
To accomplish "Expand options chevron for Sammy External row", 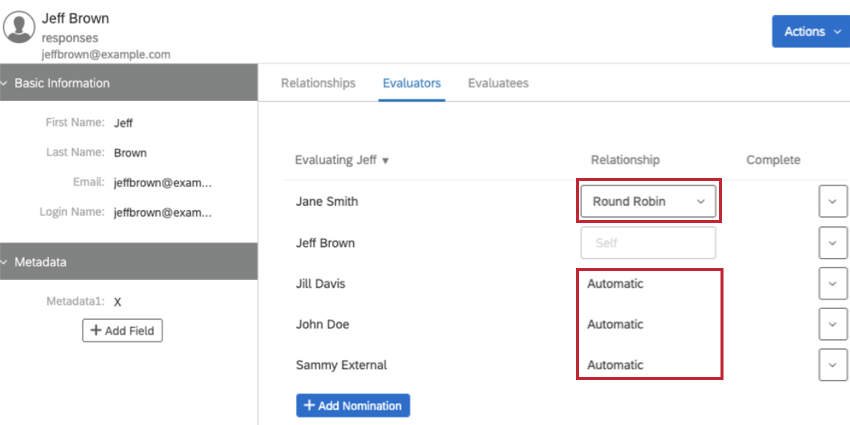I will tap(832, 365).
